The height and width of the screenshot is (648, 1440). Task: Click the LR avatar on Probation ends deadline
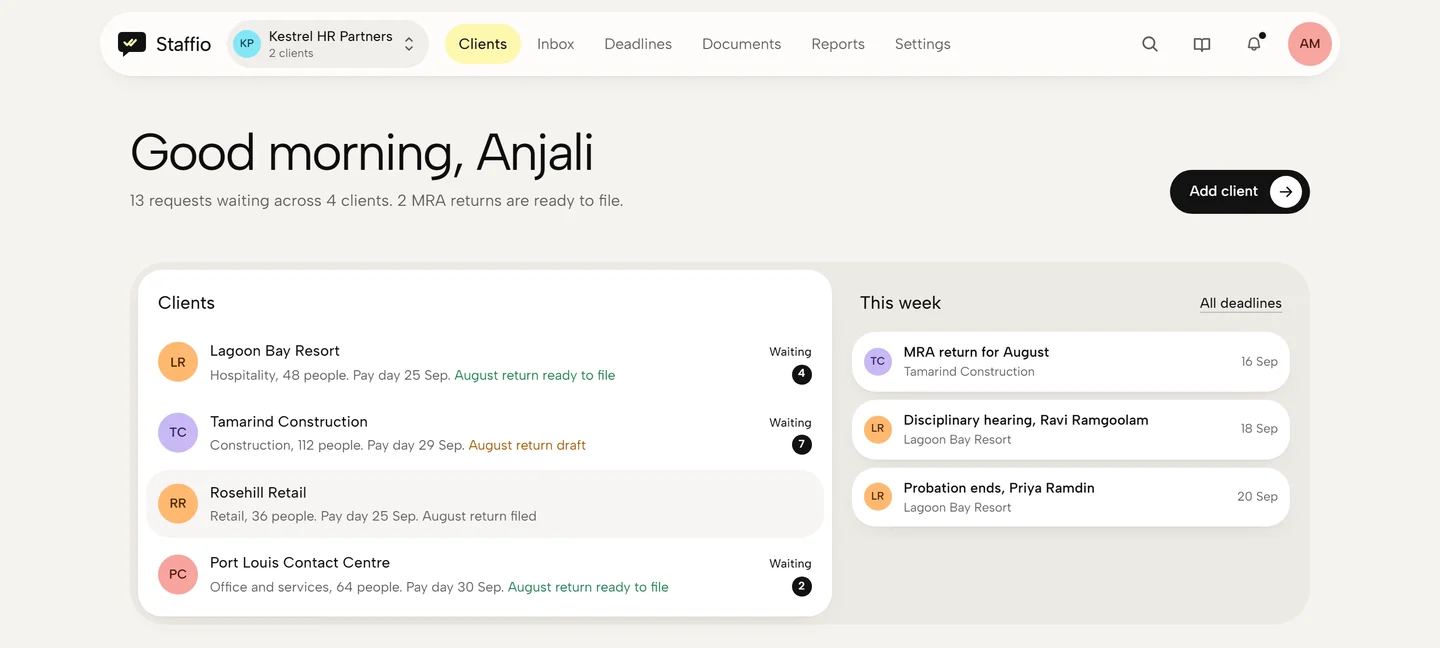coord(878,497)
